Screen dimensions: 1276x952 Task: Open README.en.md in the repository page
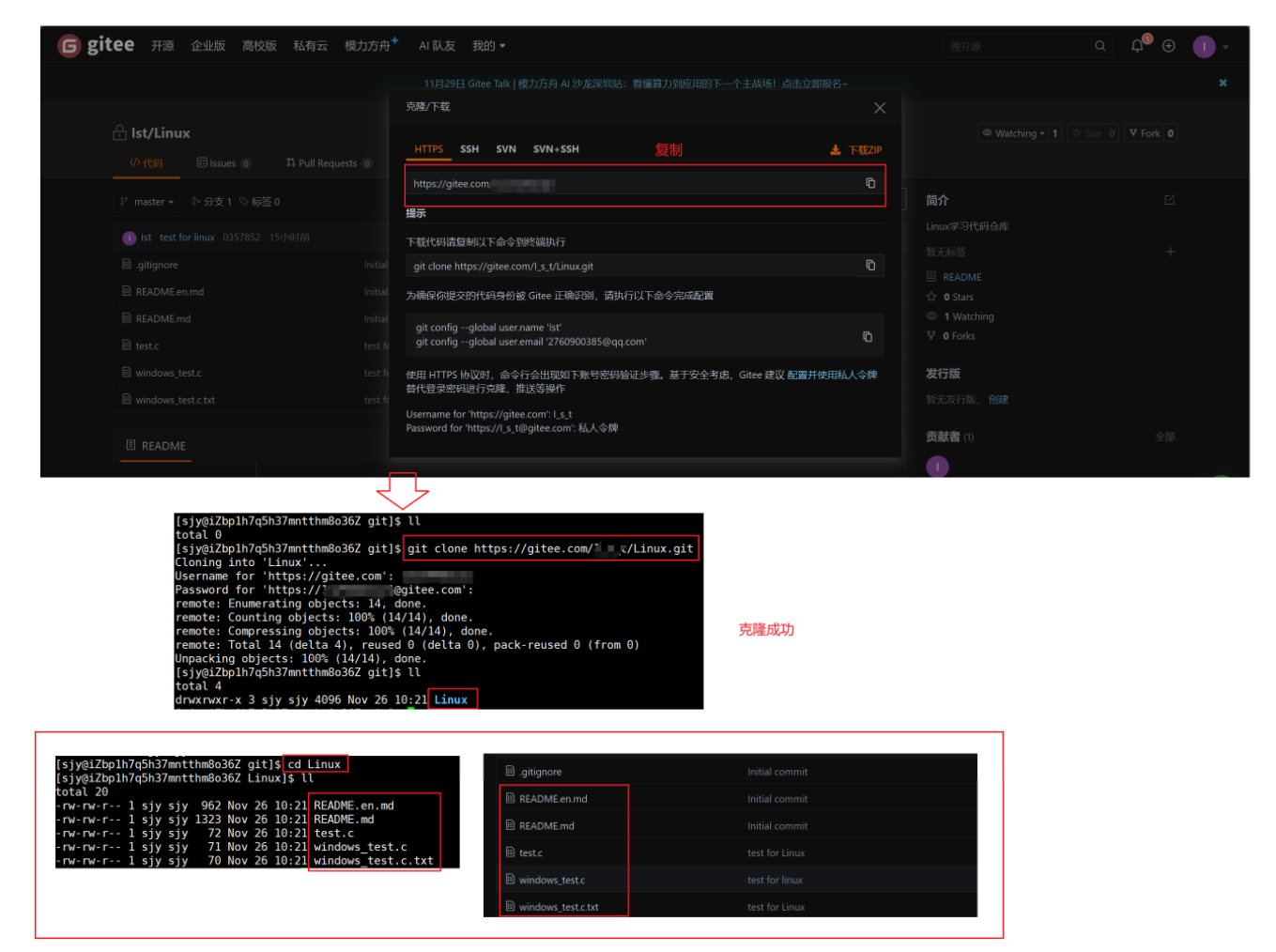[x=169, y=292]
